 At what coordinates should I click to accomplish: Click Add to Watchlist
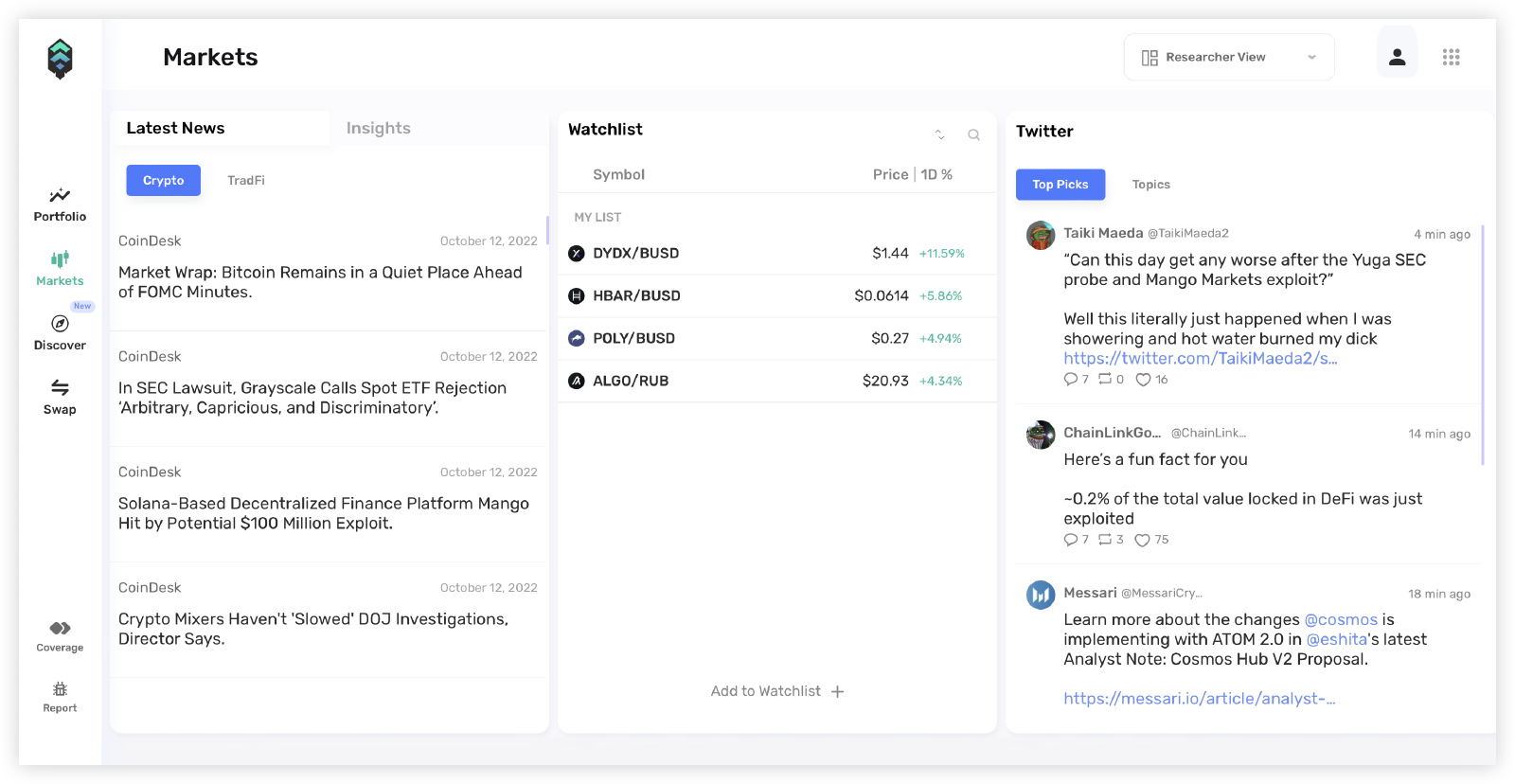(777, 691)
